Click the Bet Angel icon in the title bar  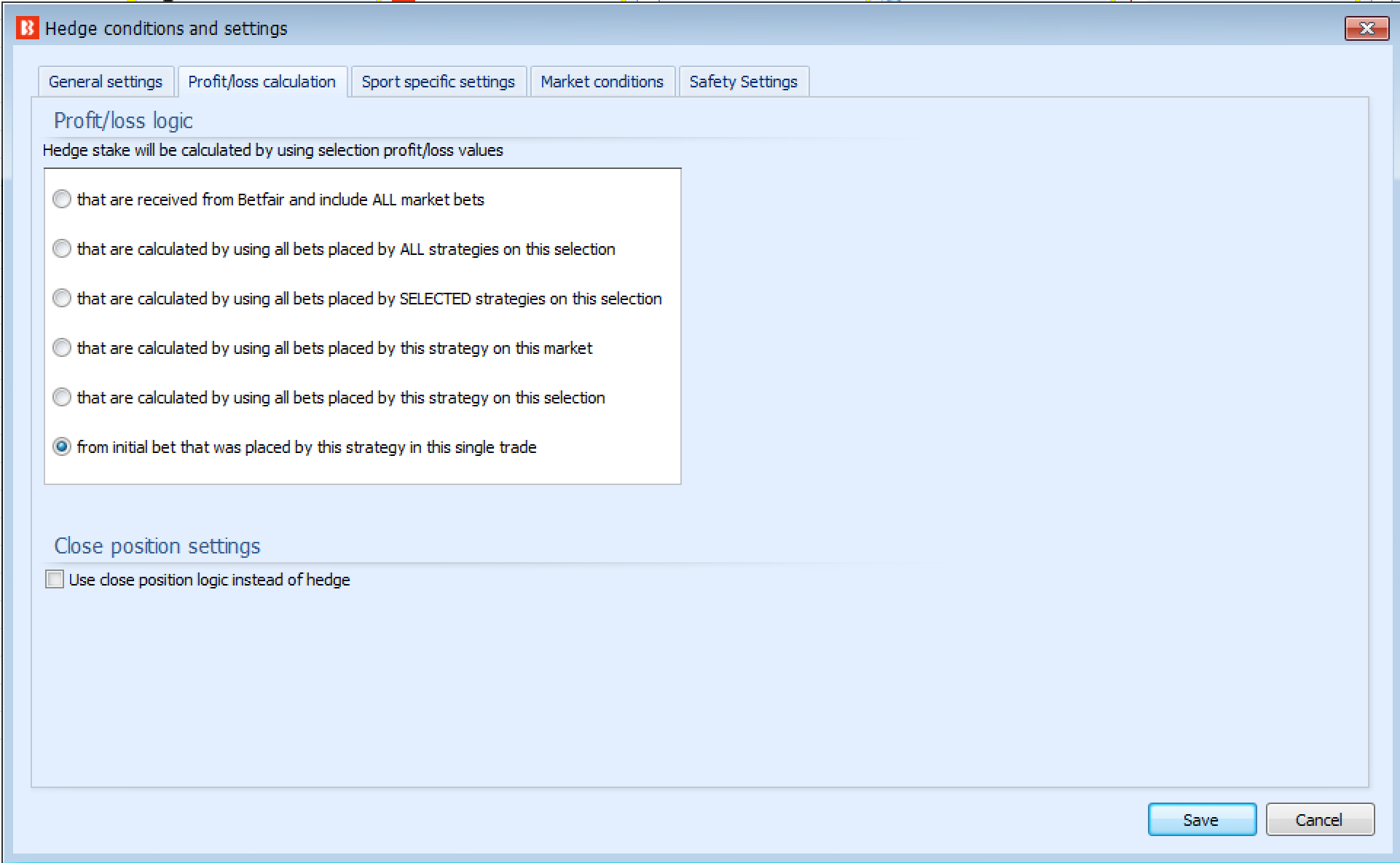click(26, 28)
